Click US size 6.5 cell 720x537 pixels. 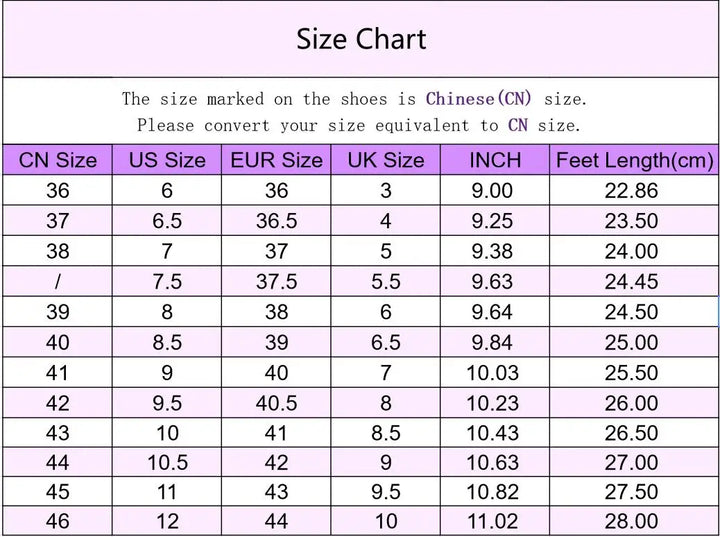[x=167, y=221]
